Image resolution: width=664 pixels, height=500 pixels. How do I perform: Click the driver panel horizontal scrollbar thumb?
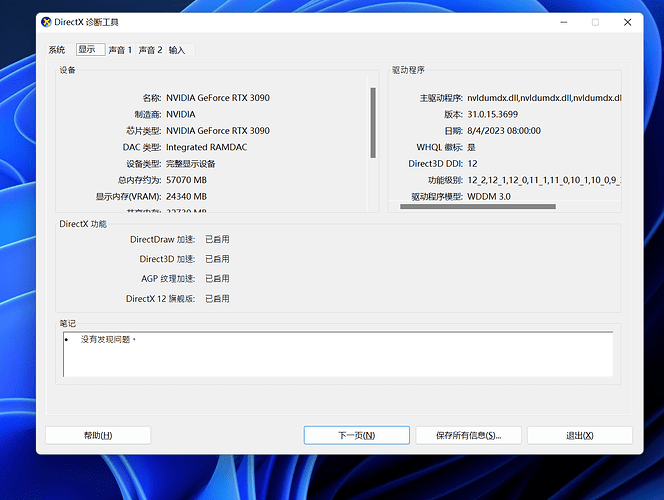478,207
